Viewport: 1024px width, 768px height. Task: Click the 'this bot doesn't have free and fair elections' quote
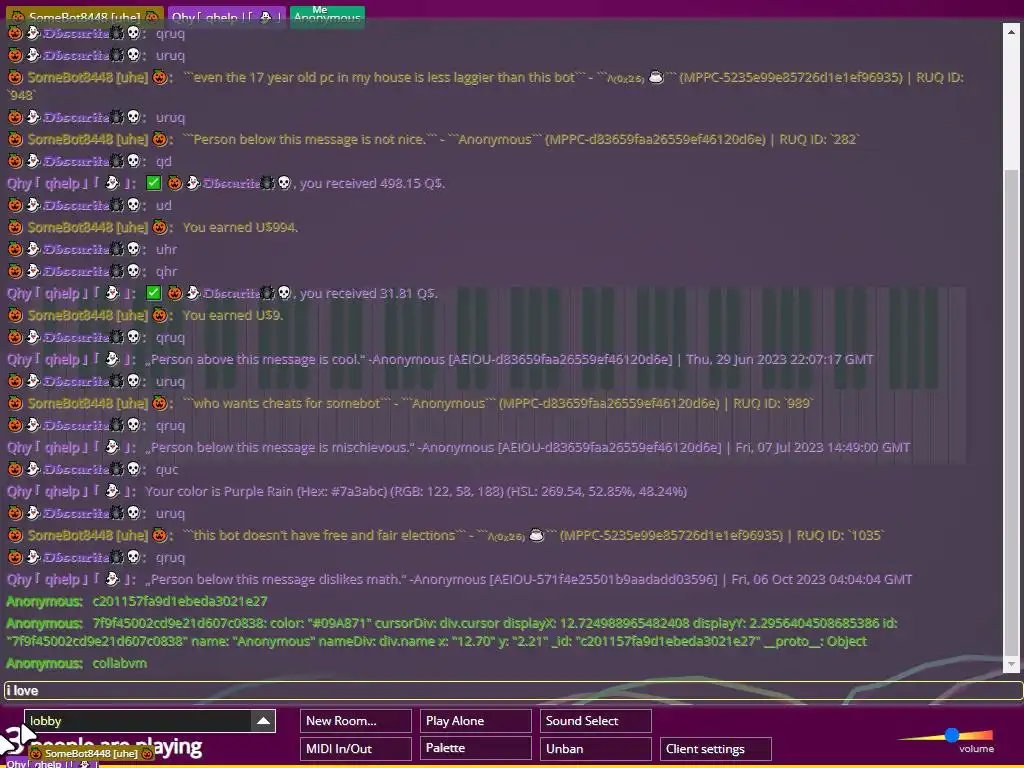[534, 536]
